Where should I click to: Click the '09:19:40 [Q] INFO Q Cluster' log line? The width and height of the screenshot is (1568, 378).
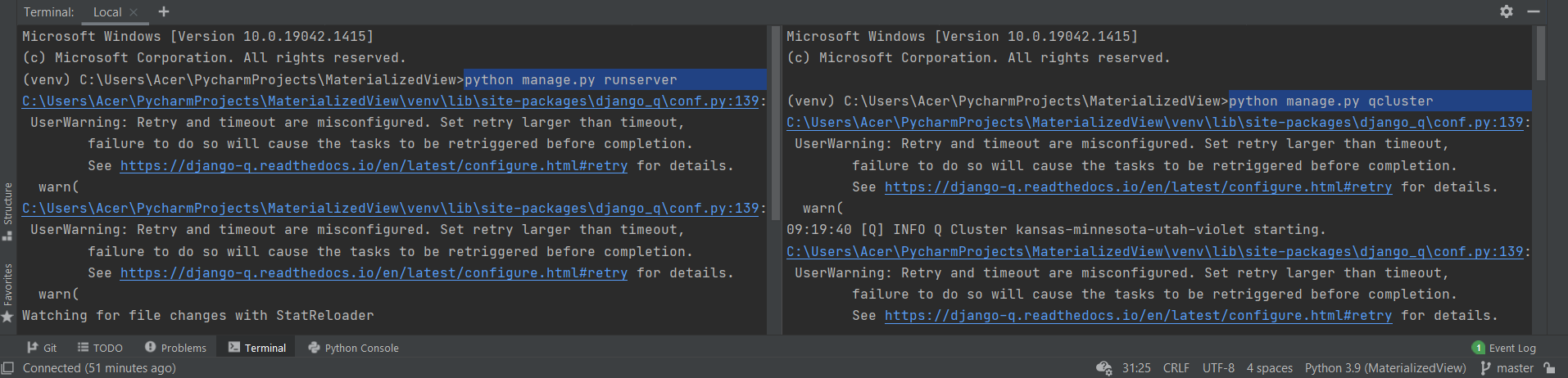pos(1056,230)
